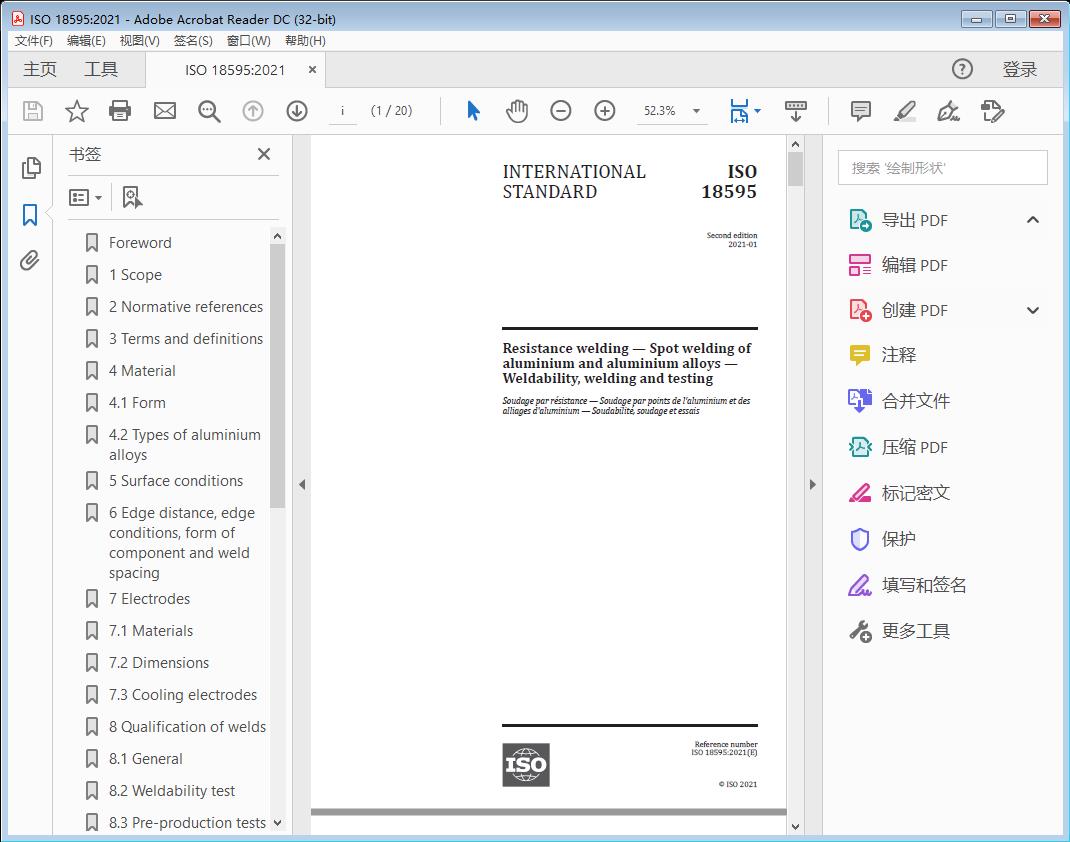Click the tools search field
The height and width of the screenshot is (842, 1070).
coord(942,168)
